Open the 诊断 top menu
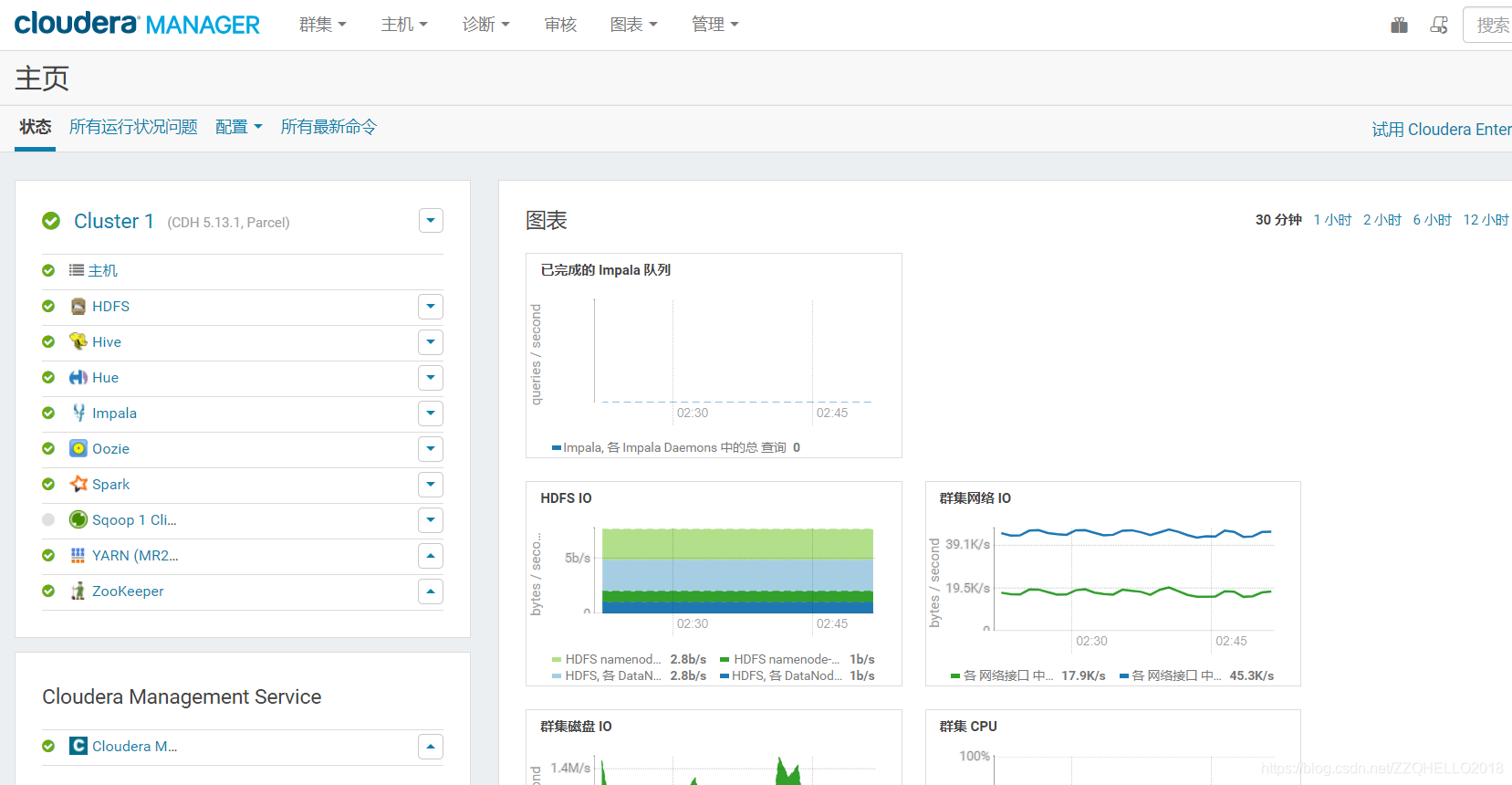1512x785 pixels. click(x=486, y=25)
